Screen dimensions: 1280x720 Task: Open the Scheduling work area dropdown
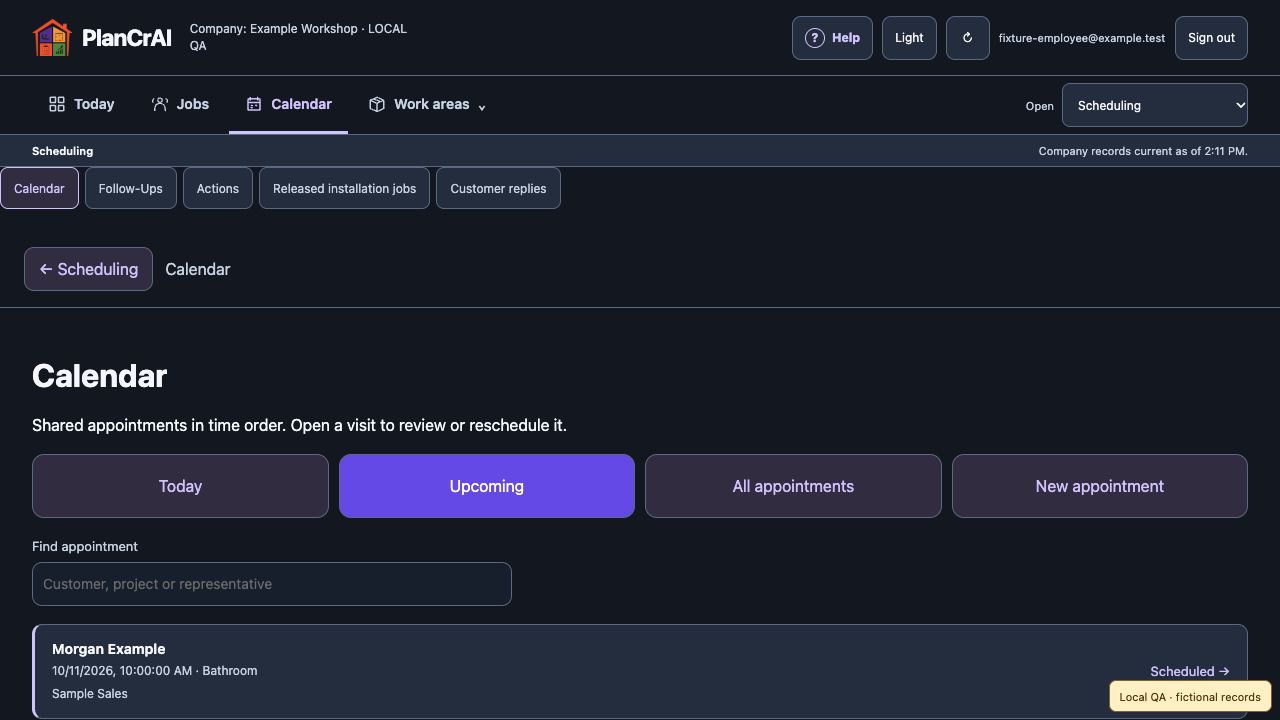[x=1155, y=105]
